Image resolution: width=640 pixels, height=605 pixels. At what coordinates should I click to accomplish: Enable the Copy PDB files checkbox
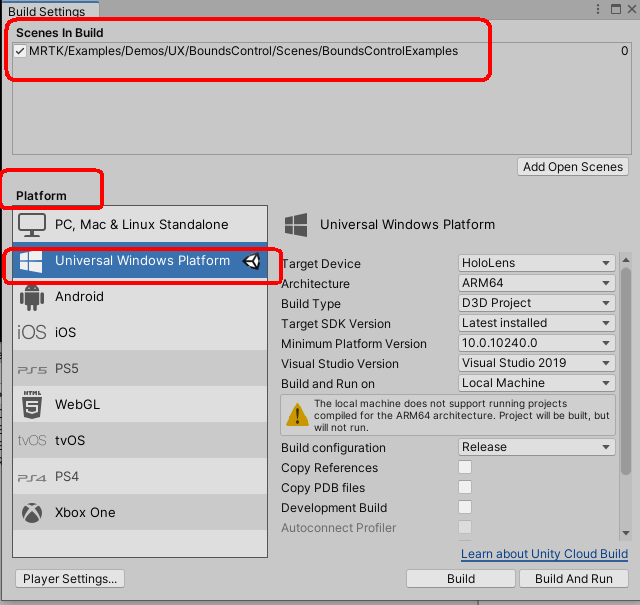pos(465,487)
